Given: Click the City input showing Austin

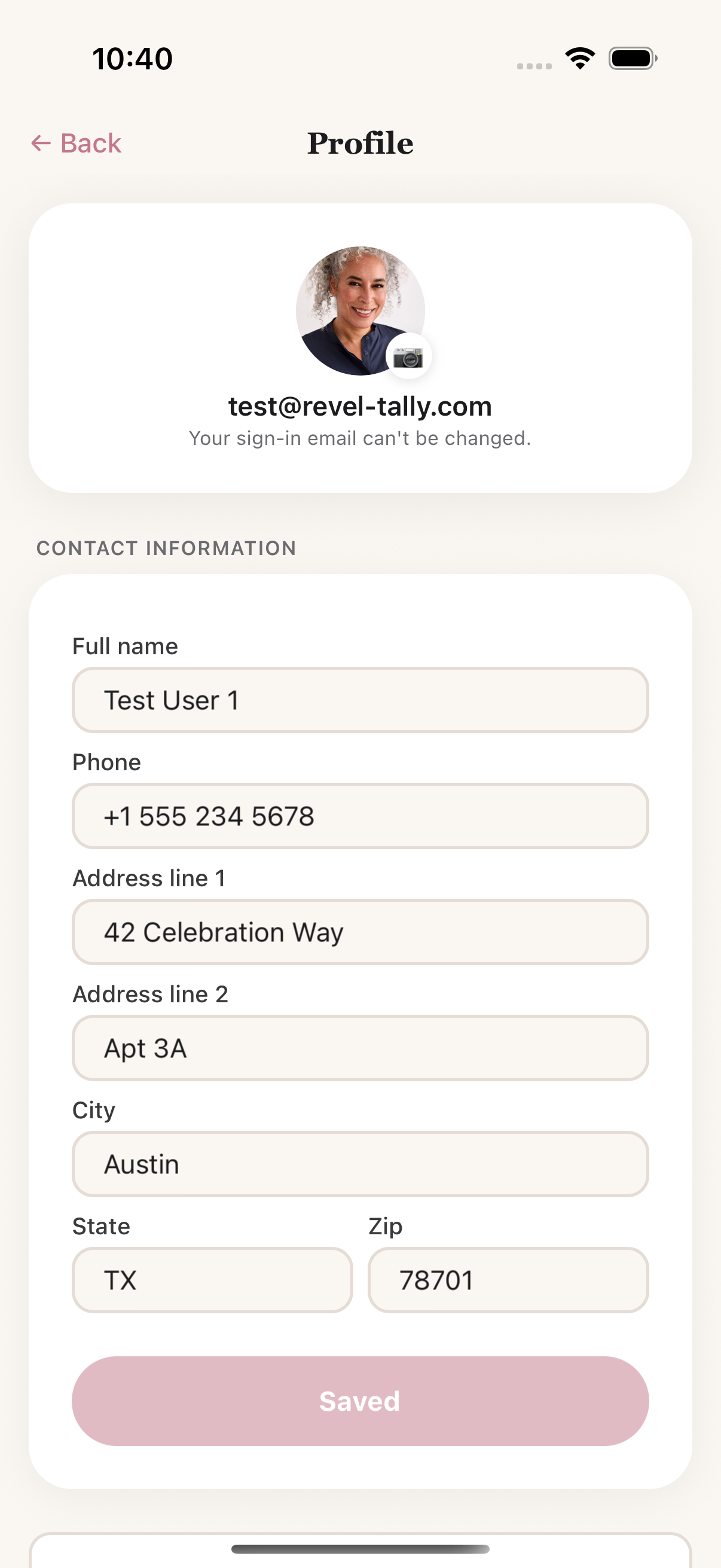Looking at the screenshot, I should pyautogui.click(x=360, y=1164).
